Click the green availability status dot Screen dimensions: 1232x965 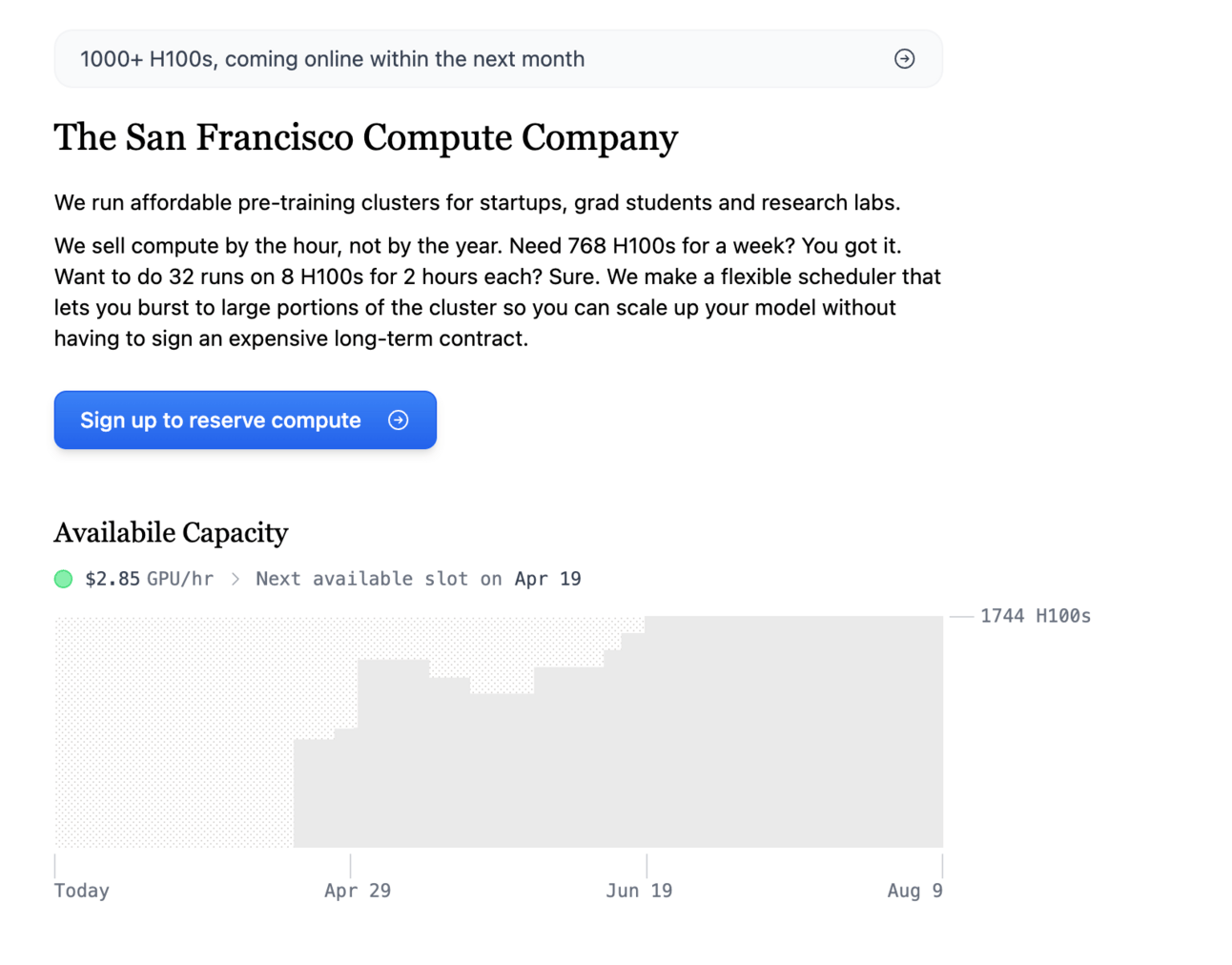(x=64, y=579)
